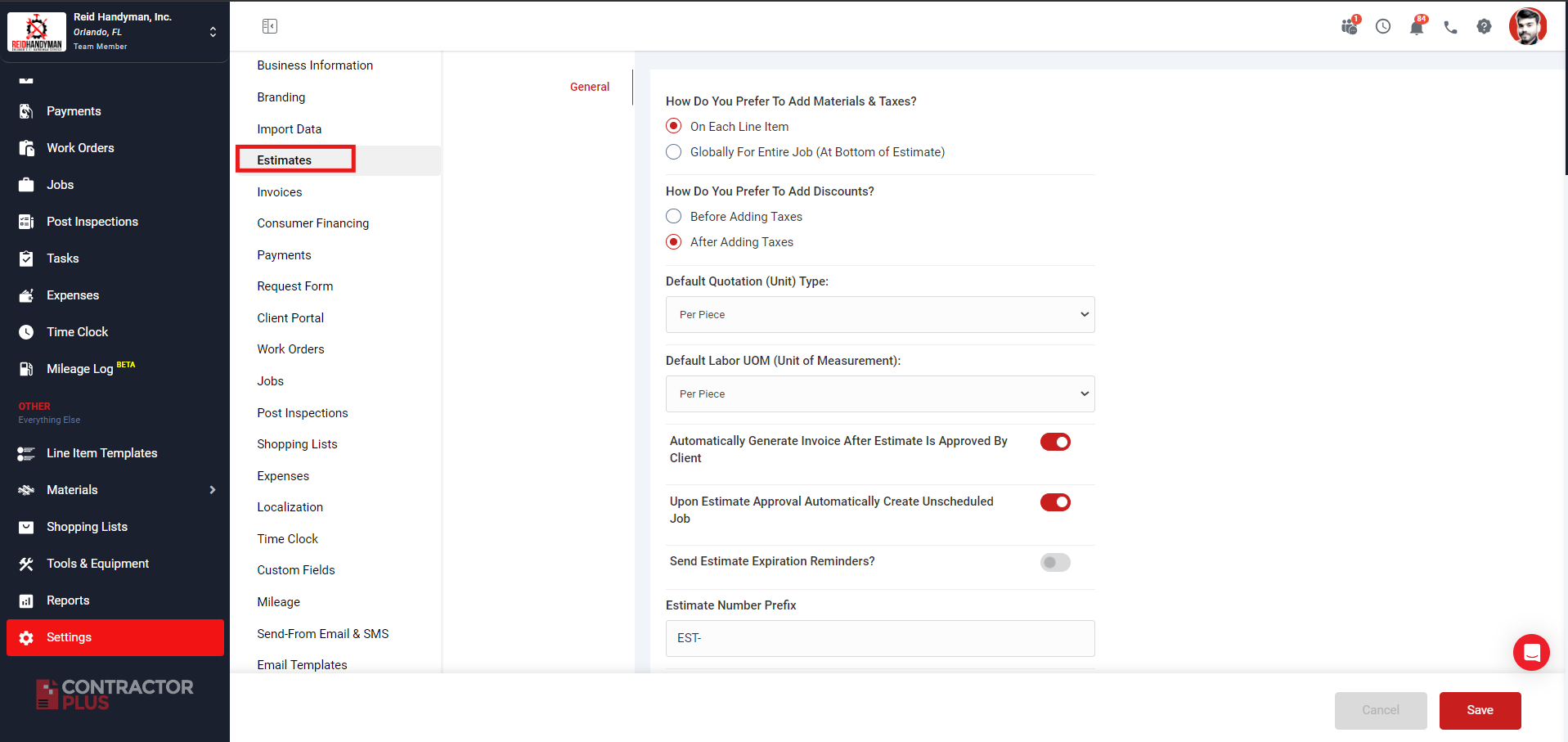The image size is (1568, 742).
Task: Expand the Materials submenu arrow
Action: [x=213, y=490]
